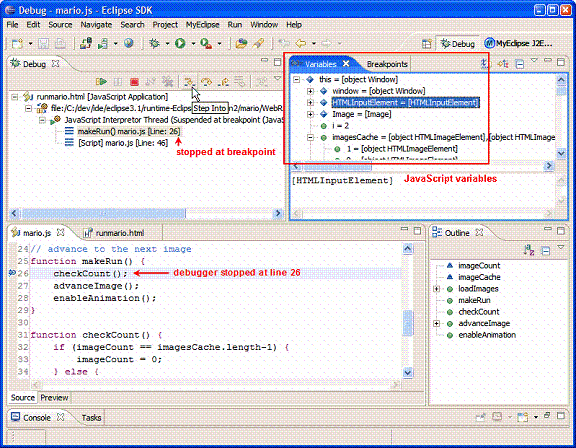The height and width of the screenshot is (448, 576).
Task: Click the Resume button in Debug view
Action: point(101,82)
